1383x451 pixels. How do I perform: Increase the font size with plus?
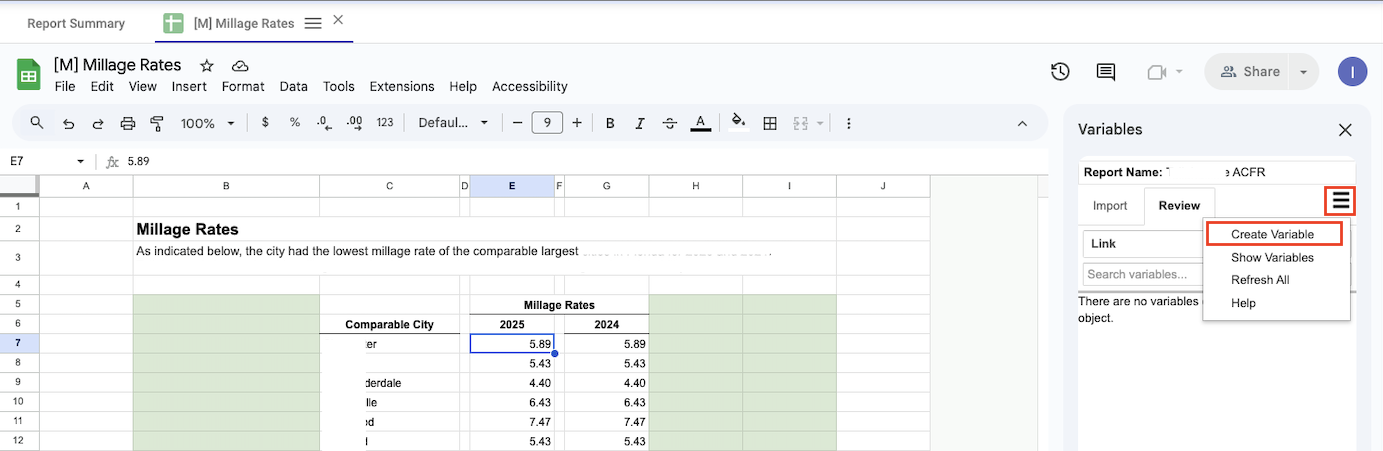tap(578, 123)
